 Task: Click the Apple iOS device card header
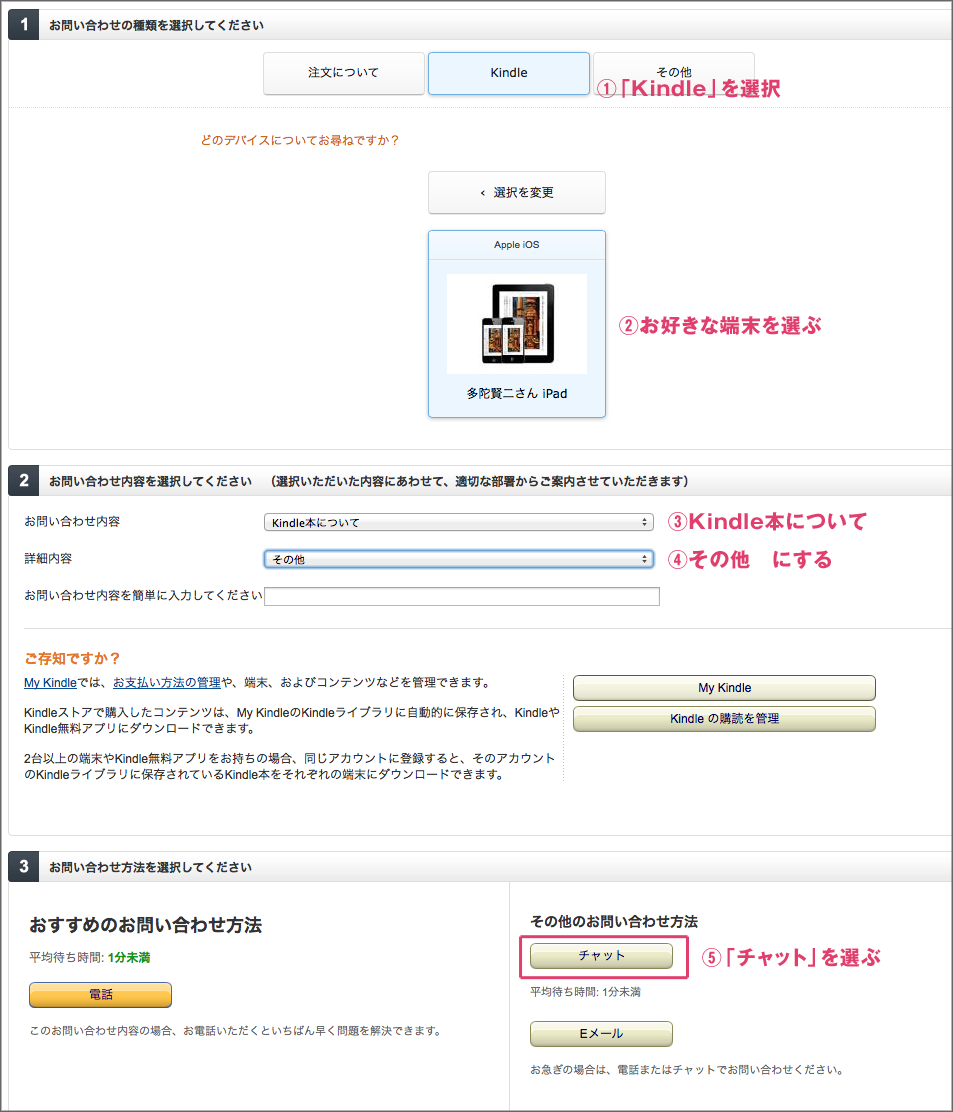point(517,245)
